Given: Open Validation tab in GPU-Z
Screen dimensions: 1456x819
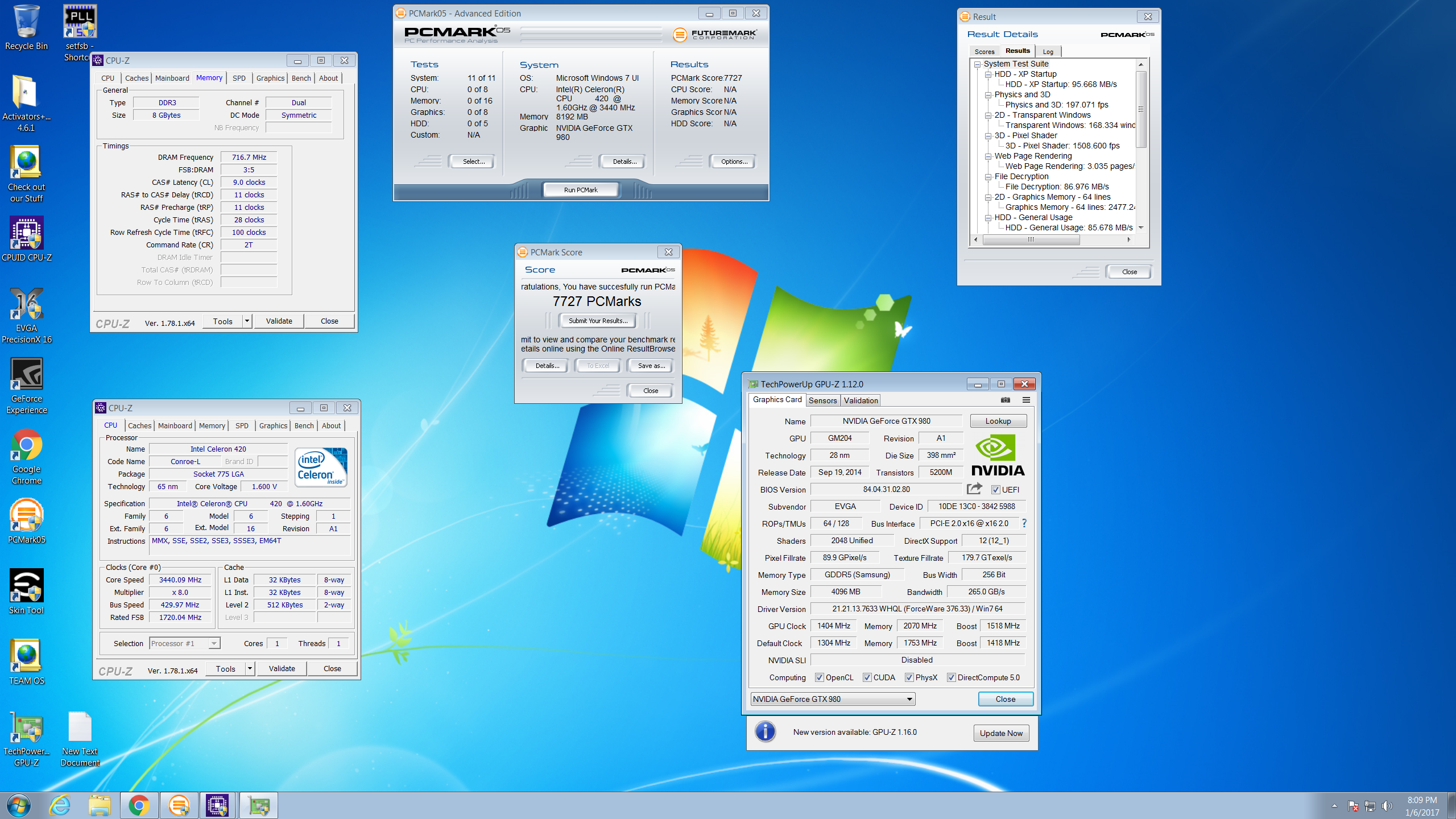Looking at the screenshot, I should 861,400.
